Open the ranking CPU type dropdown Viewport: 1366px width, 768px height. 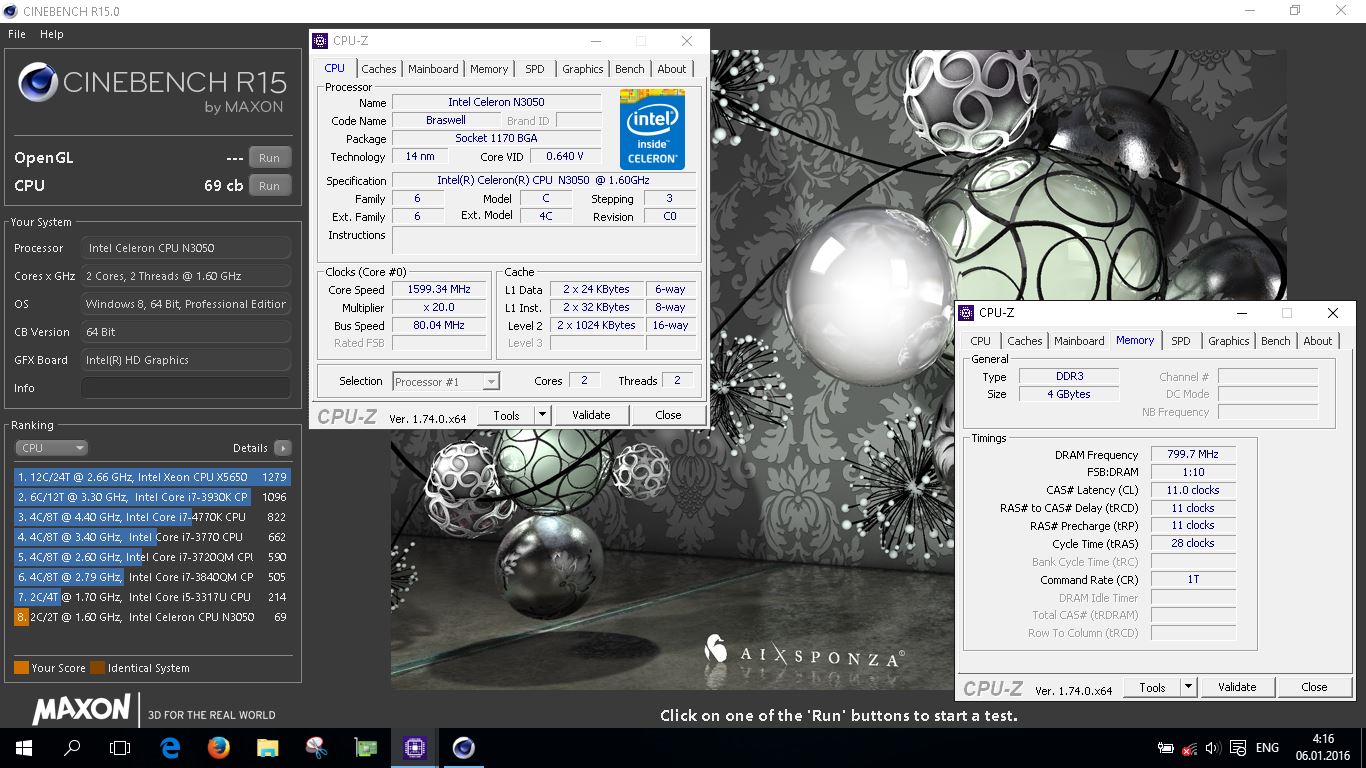tap(52, 448)
